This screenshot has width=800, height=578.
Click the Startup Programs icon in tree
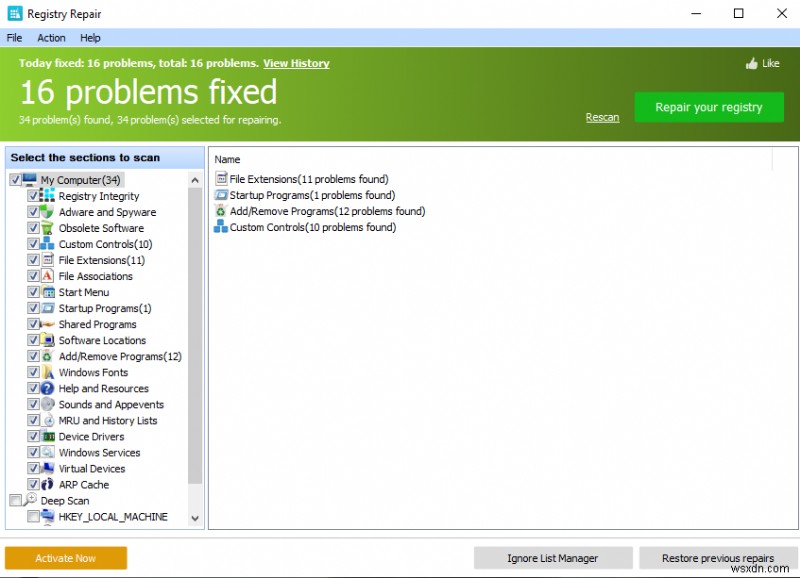[47, 308]
